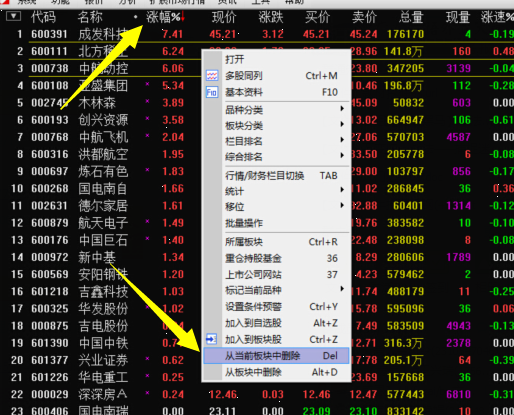Screen dimensions: 514x415
Task: Select 从板块中删除 menu entry
Action: click(x=276, y=372)
